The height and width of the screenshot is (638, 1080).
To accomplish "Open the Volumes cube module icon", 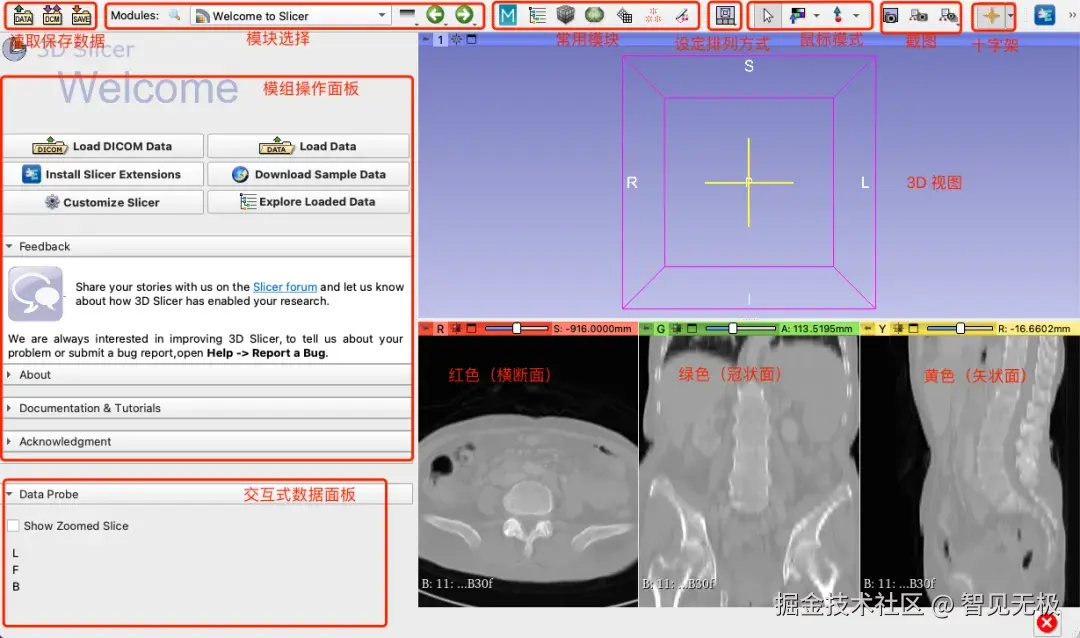I will click(565, 15).
